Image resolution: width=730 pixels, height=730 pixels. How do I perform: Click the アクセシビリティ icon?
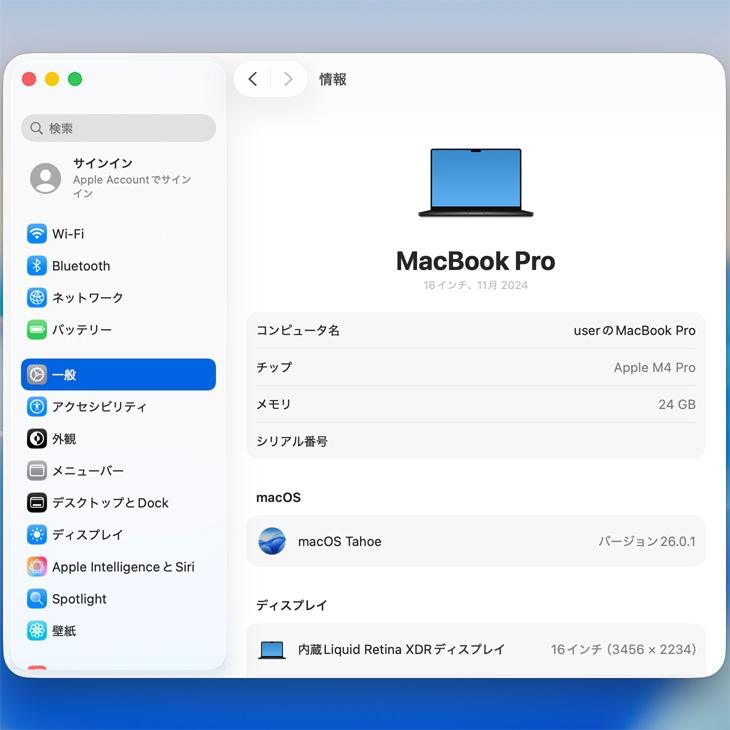pos(37,407)
